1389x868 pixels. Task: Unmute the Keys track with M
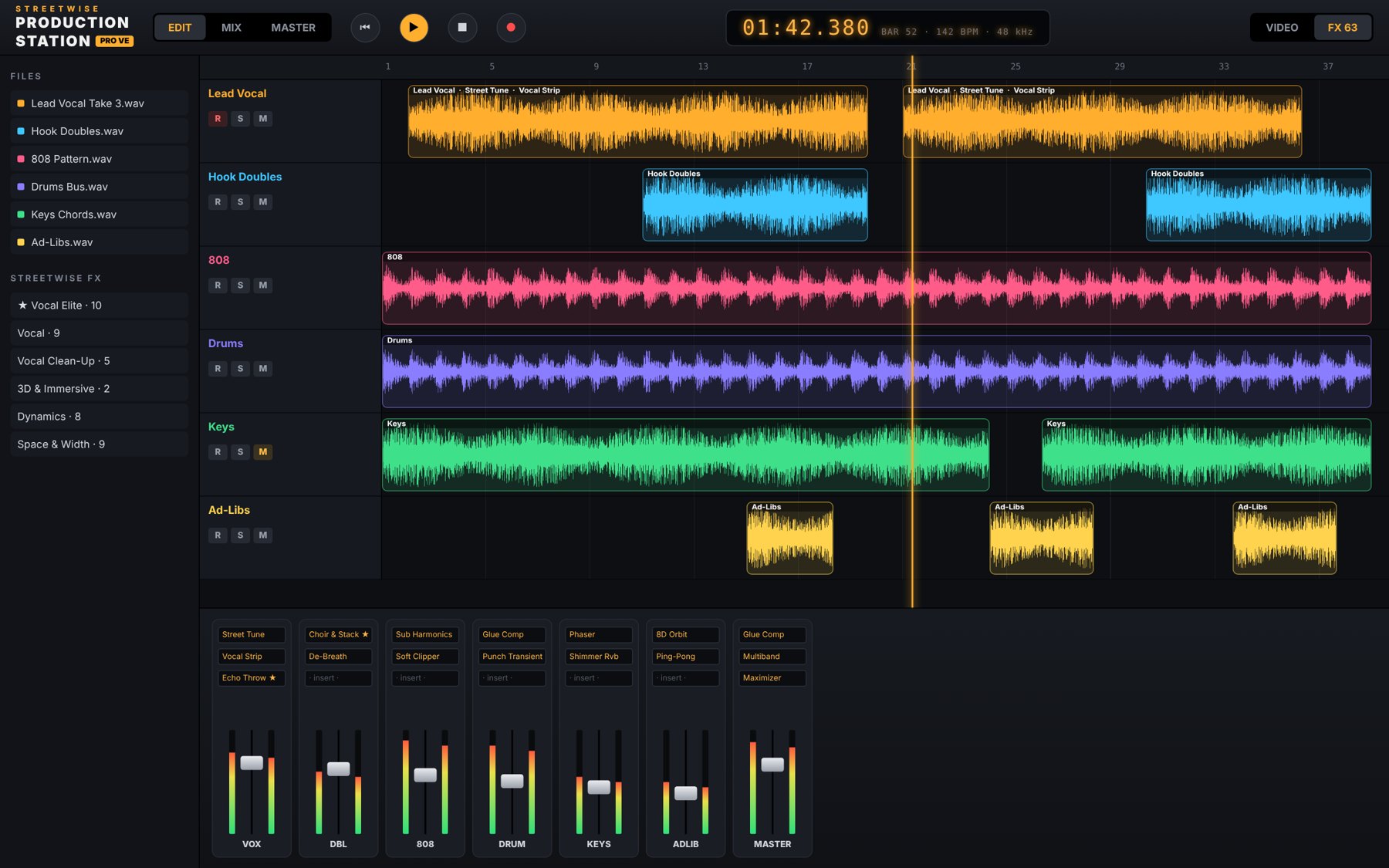click(x=263, y=452)
